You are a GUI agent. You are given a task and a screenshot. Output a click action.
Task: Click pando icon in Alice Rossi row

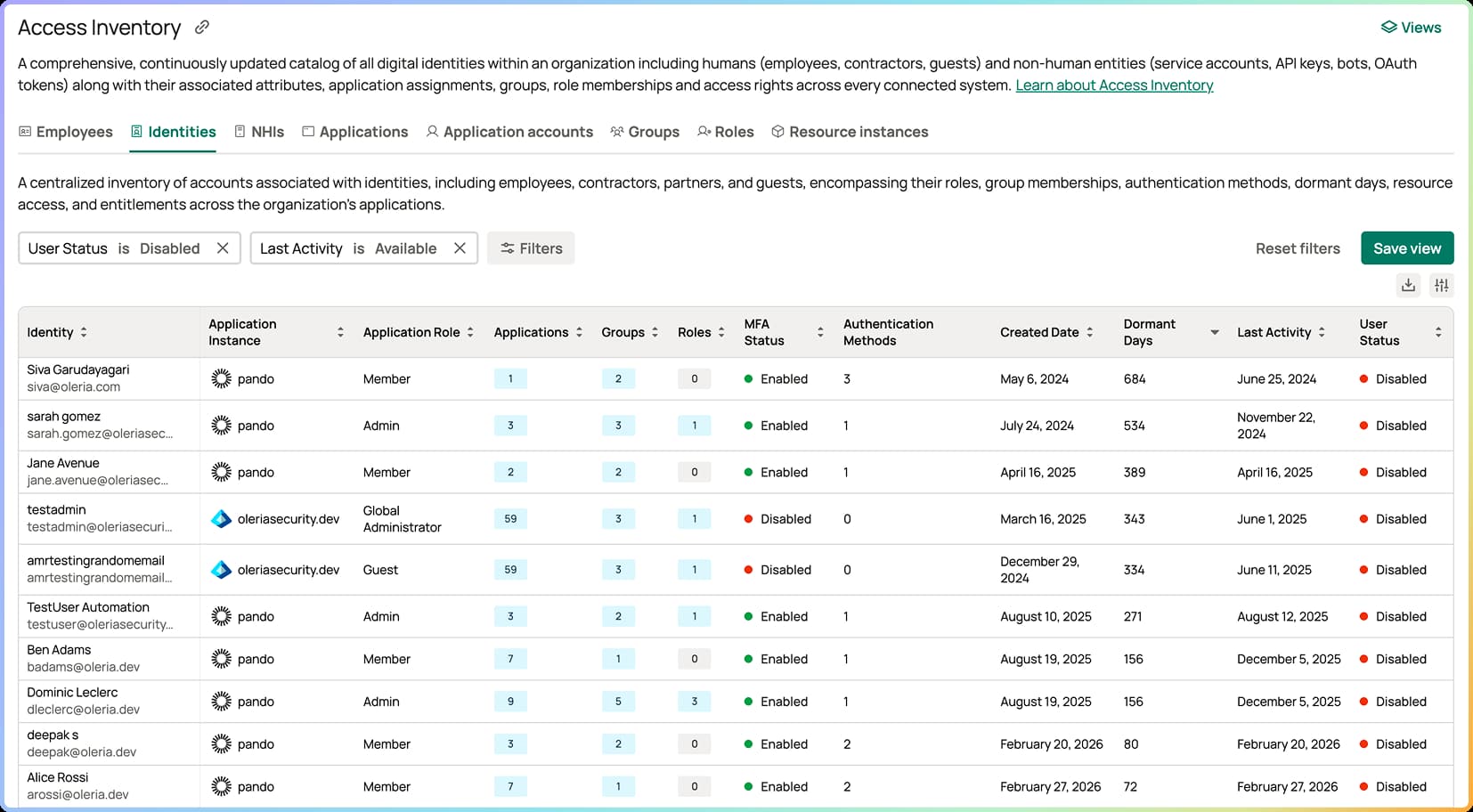(221, 787)
